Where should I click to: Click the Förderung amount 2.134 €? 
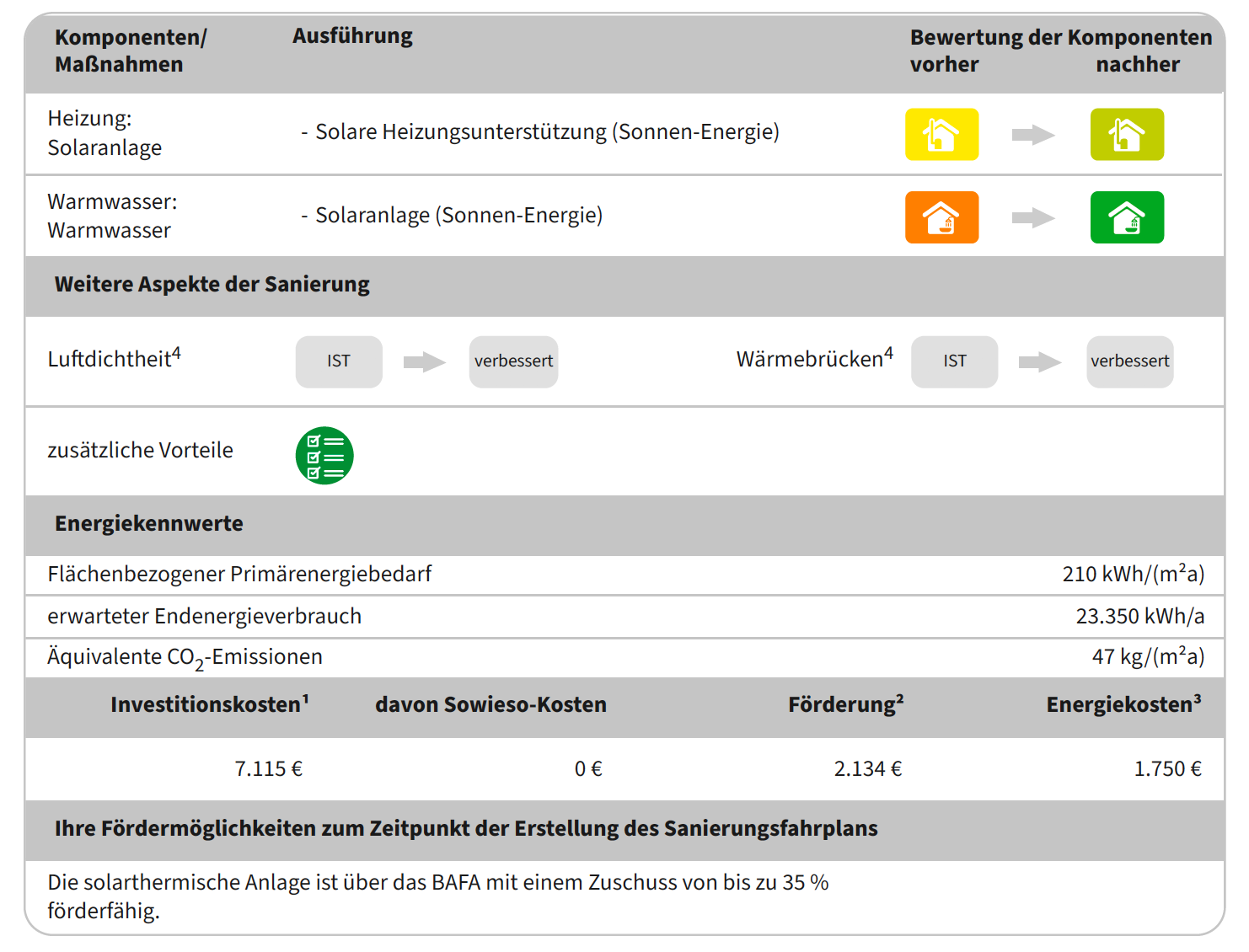[x=867, y=769]
